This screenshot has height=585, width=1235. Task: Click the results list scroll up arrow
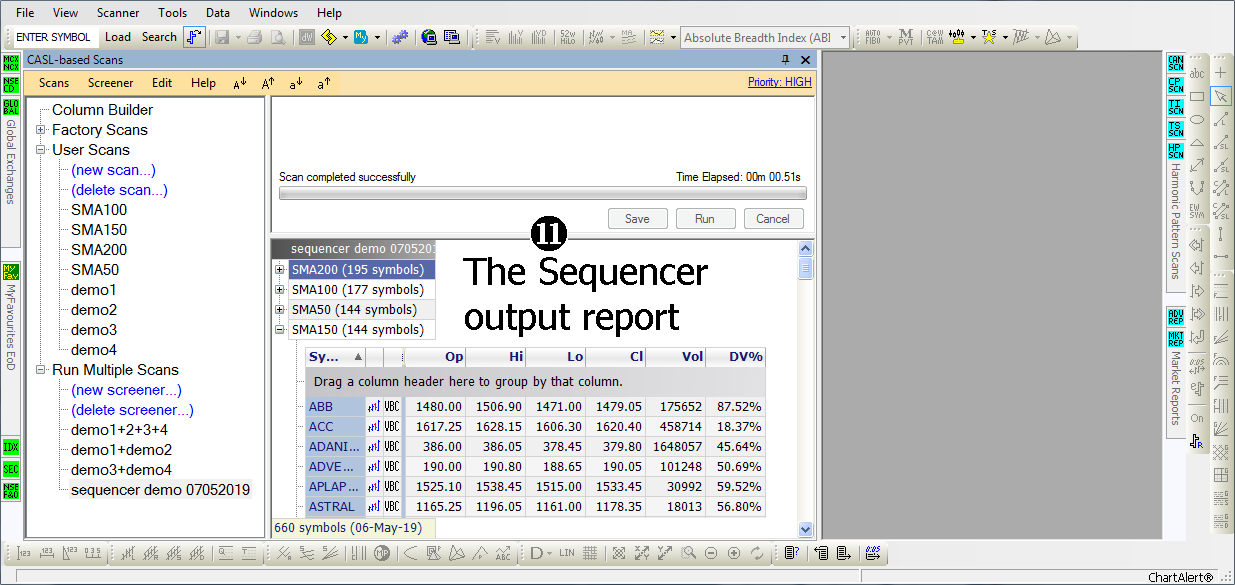tap(806, 248)
